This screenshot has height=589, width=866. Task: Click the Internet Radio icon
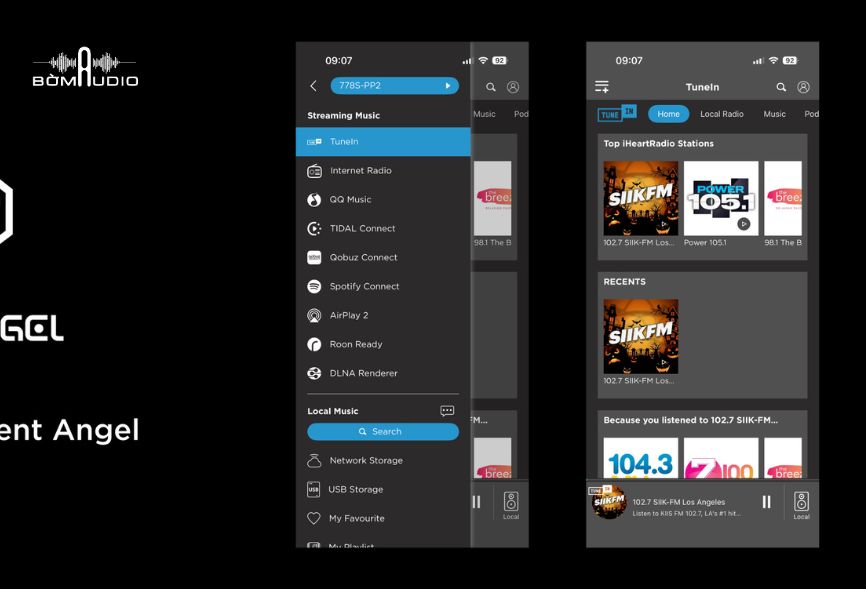click(314, 171)
